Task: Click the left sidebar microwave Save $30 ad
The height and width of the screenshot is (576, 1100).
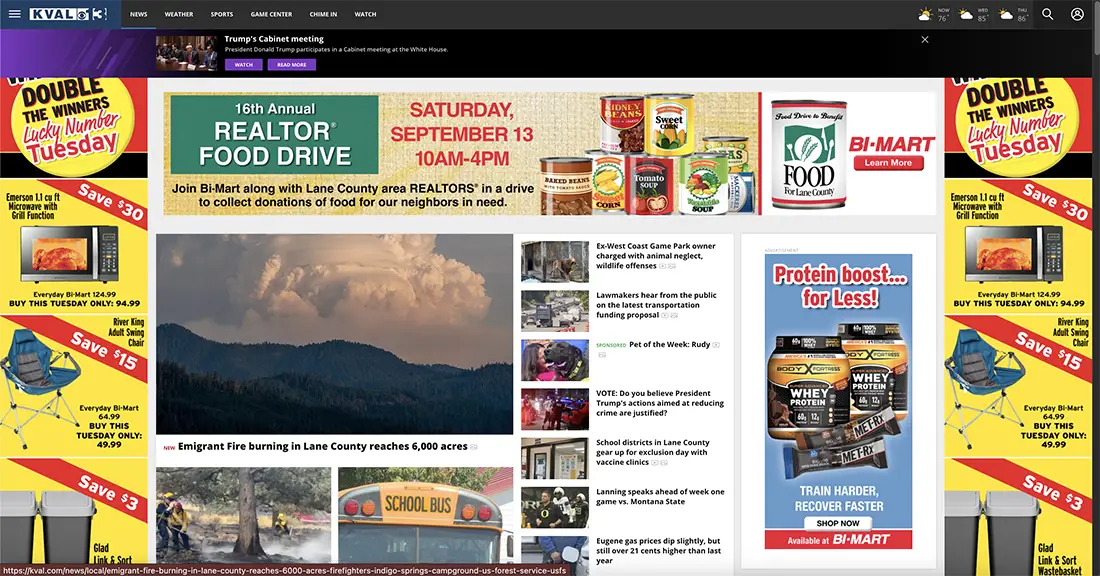Action: pyautogui.click(x=74, y=246)
